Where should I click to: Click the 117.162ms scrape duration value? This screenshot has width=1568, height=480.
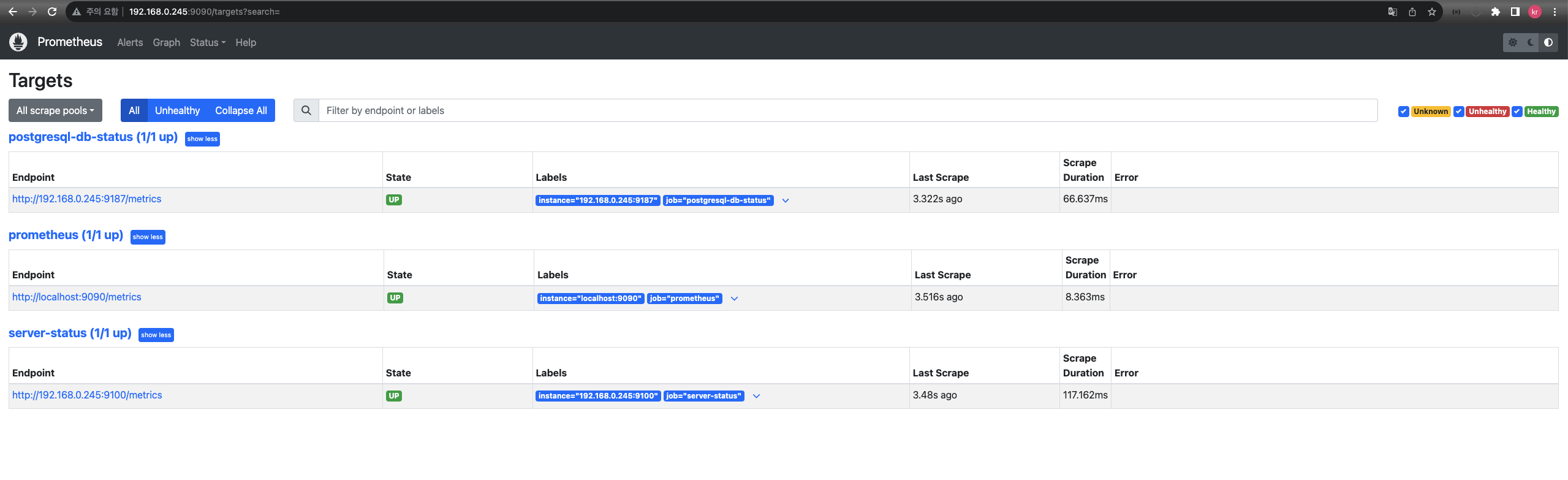(1085, 395)
